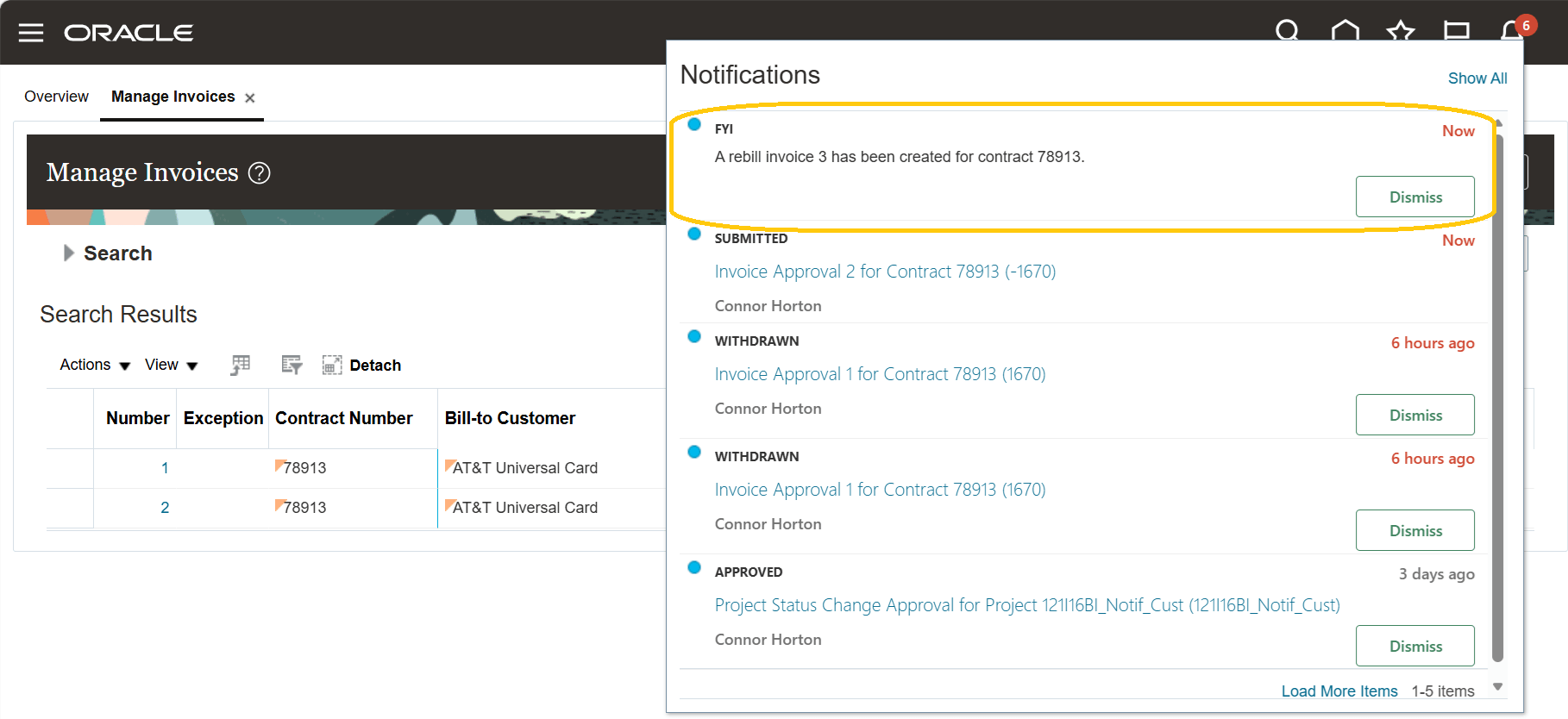Select contract 78913 cell in row 1
Viewport: 1568px width, 719px height.
(x=304, y=468)
